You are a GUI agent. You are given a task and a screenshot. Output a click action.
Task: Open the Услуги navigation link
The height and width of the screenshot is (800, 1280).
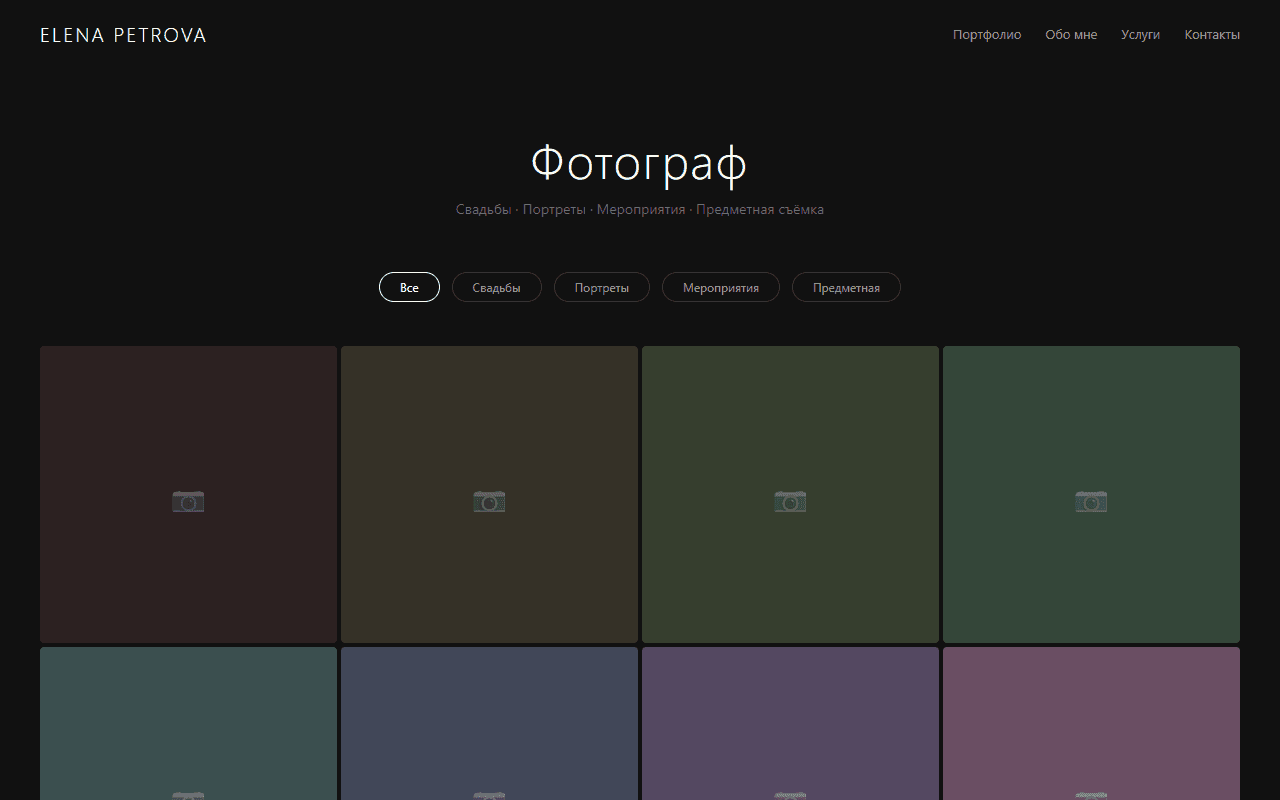point(1141,35)
